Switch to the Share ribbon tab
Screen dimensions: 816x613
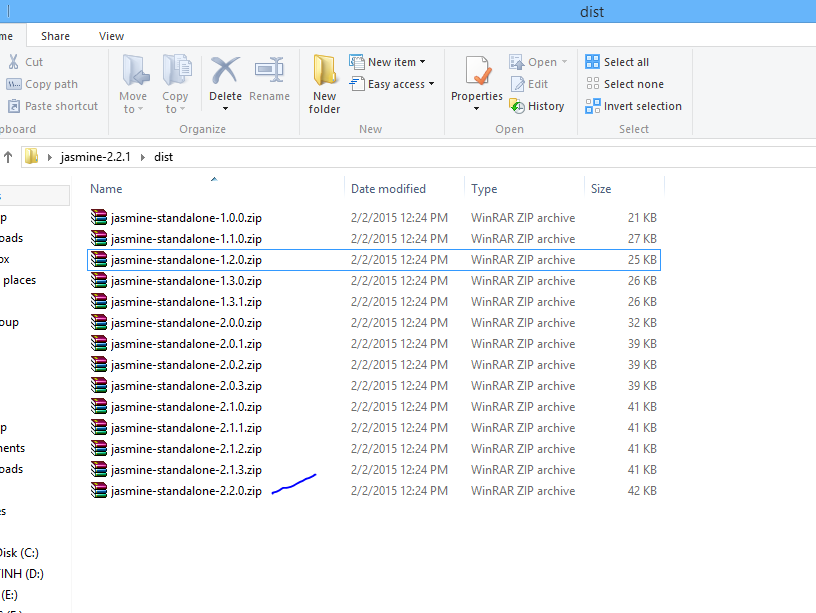pos(55,36)
